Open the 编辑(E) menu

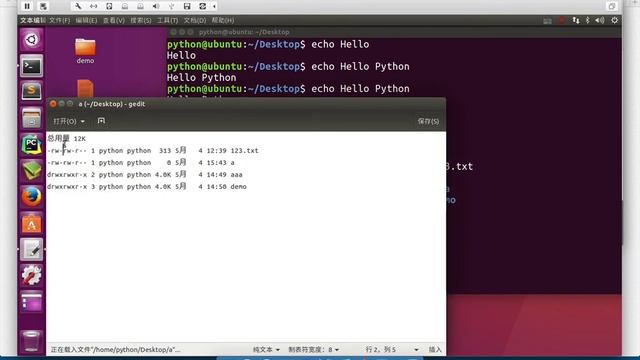tap(87, 20)
